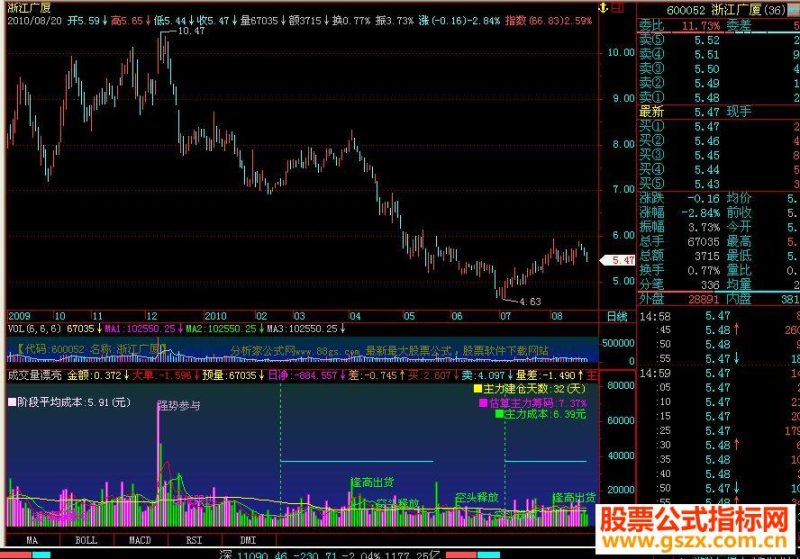The width and height of the screenshot is (800, 559).
Task: Click the 最新 latest price row
Action: pyautogui.click(x=719, y=112)
